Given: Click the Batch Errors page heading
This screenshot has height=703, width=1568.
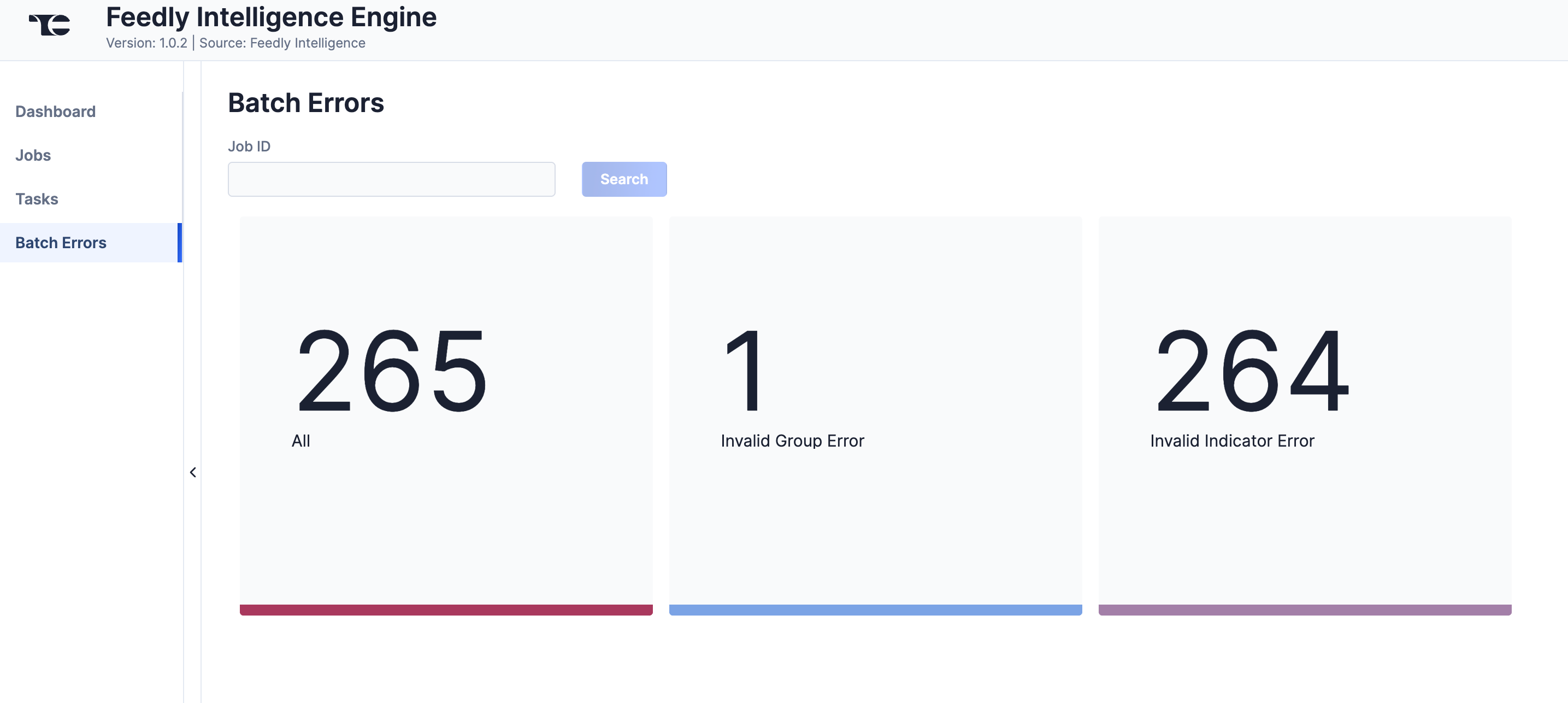Looking at the screenshot, I should coord(305,102).
